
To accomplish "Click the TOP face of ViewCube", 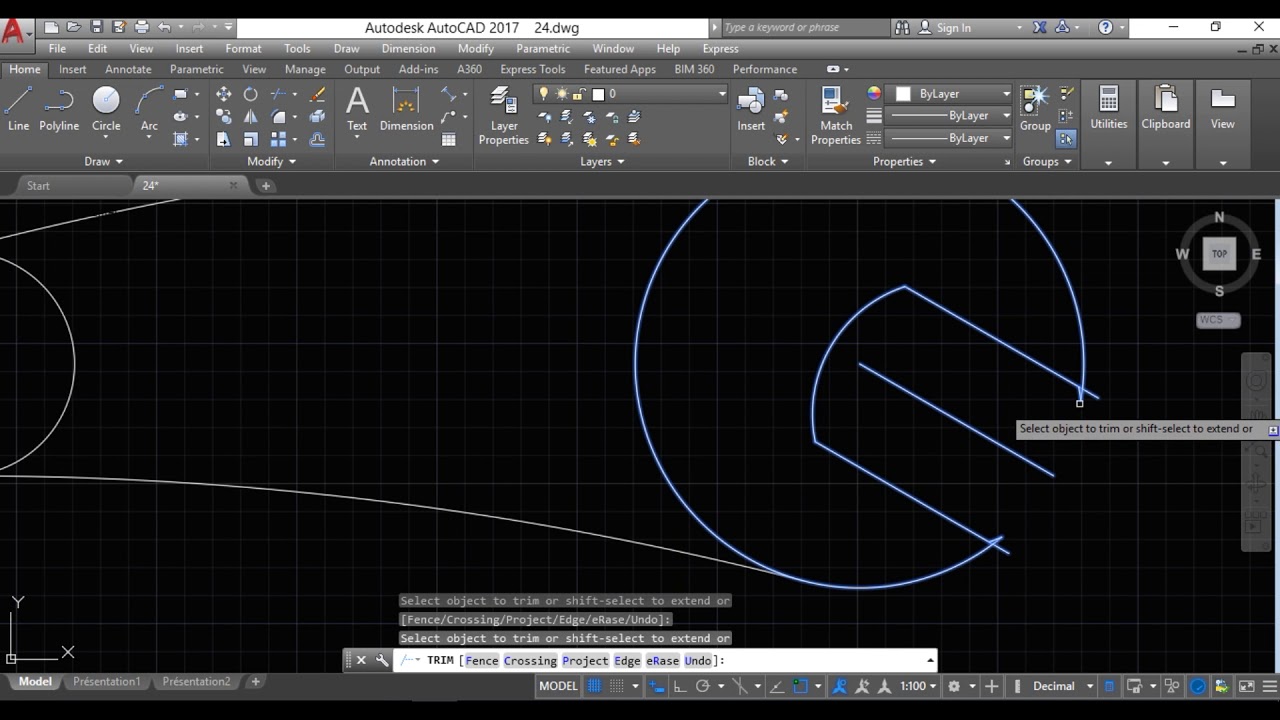I will pyautogui.click(x=1219, y=254).
